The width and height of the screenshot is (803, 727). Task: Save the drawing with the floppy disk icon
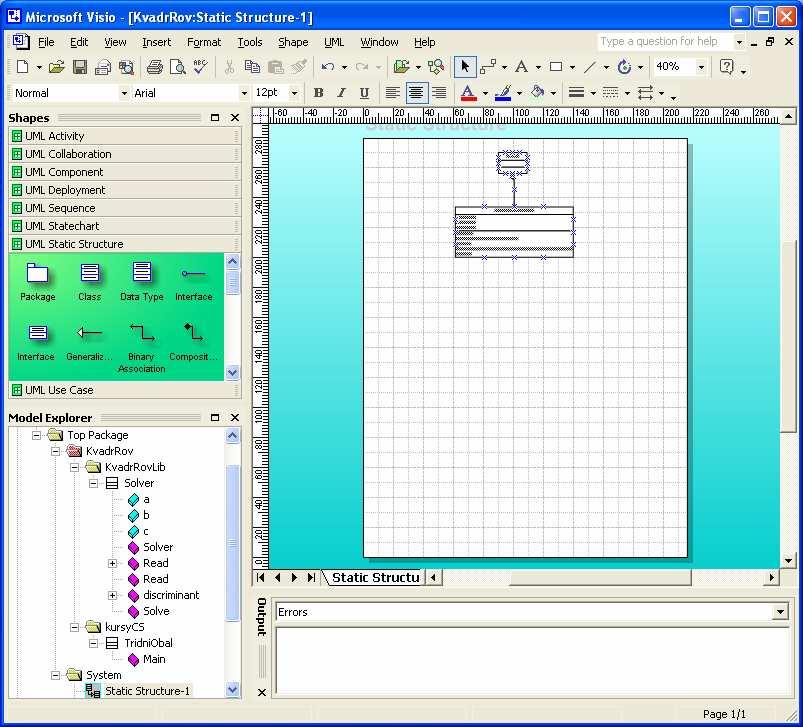click(79, 67)
